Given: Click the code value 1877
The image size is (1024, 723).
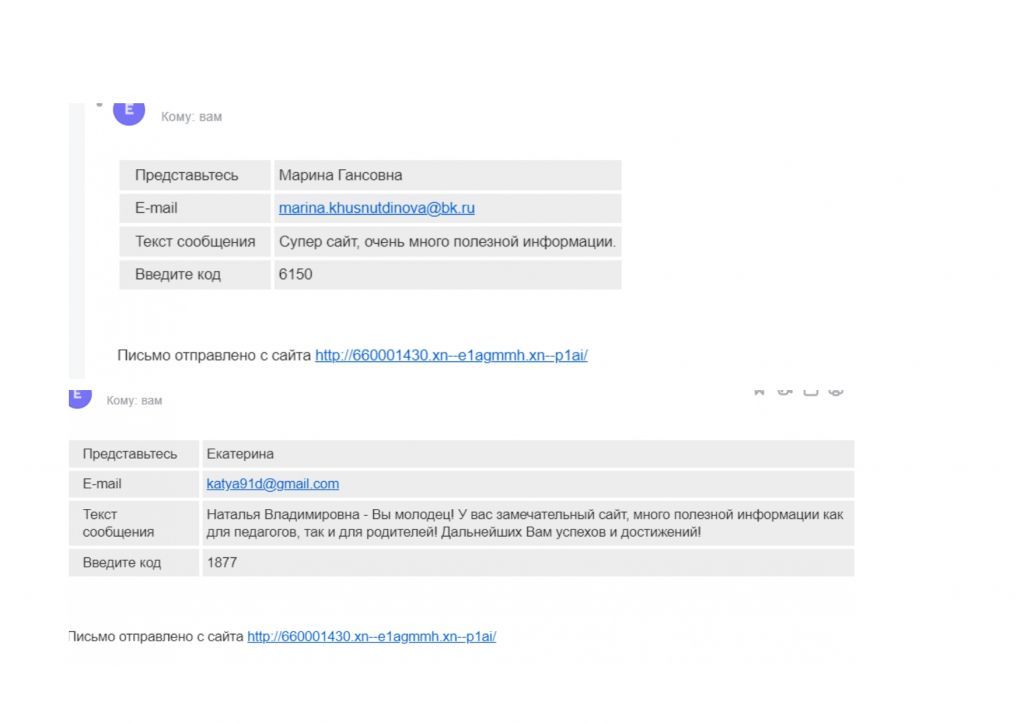Looking at the screenshot, I should (x=222, y=562).
